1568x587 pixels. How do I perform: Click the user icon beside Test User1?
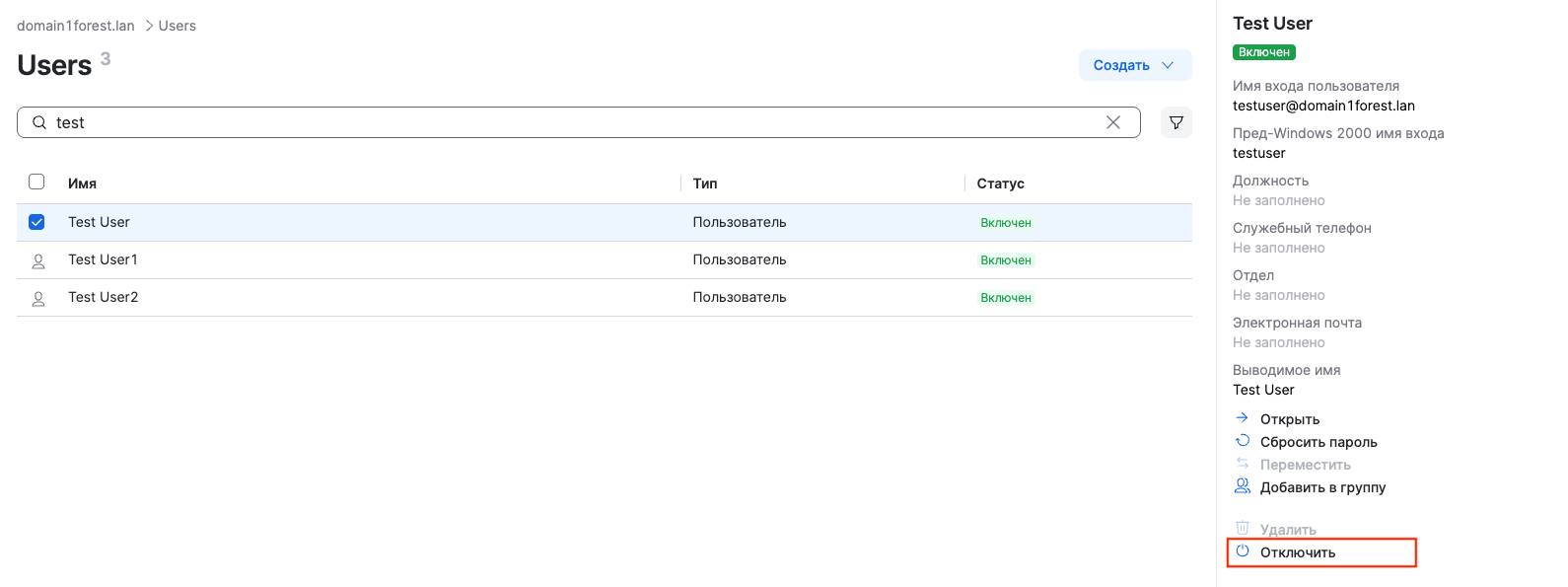coord(38,260)
